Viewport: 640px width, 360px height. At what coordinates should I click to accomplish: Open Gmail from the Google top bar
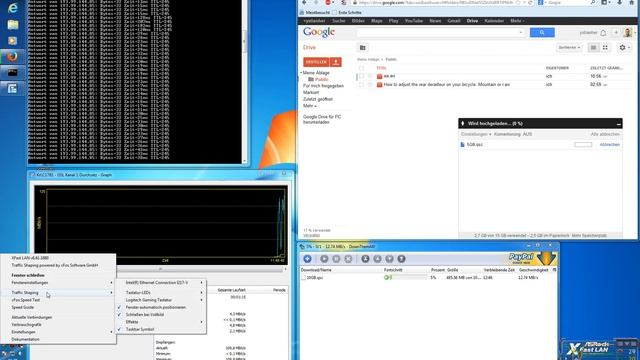[453, 20]
